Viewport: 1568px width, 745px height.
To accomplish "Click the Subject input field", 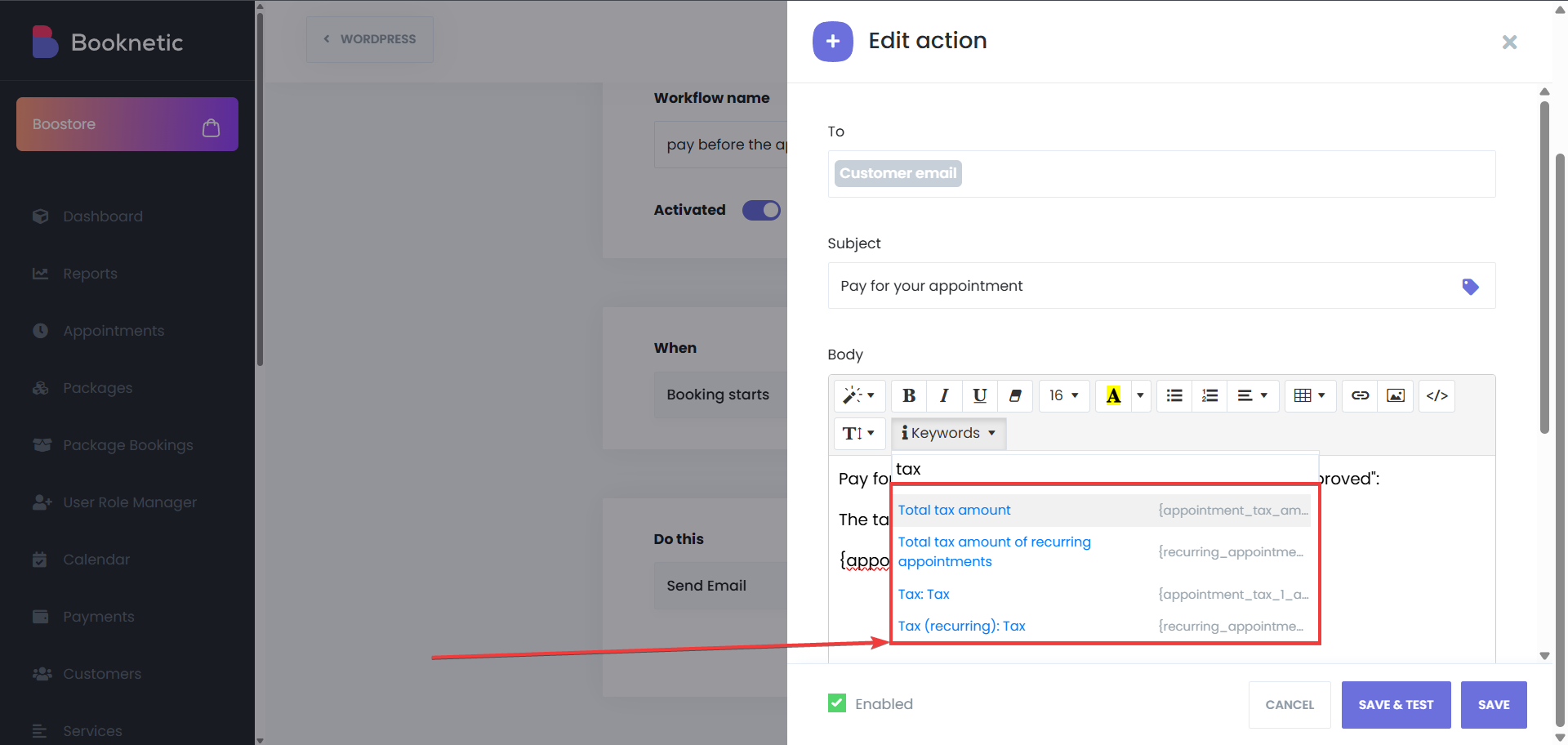I will 1161,286.
